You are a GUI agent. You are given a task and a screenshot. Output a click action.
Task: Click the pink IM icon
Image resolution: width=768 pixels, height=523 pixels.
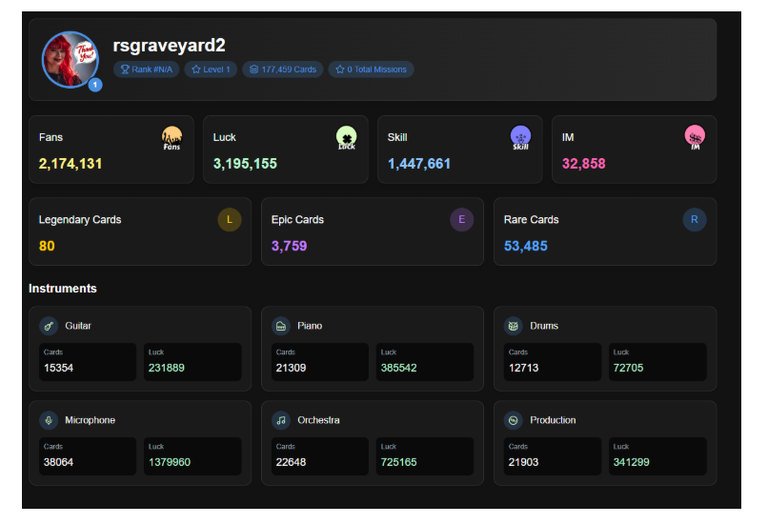coord(695,138)
